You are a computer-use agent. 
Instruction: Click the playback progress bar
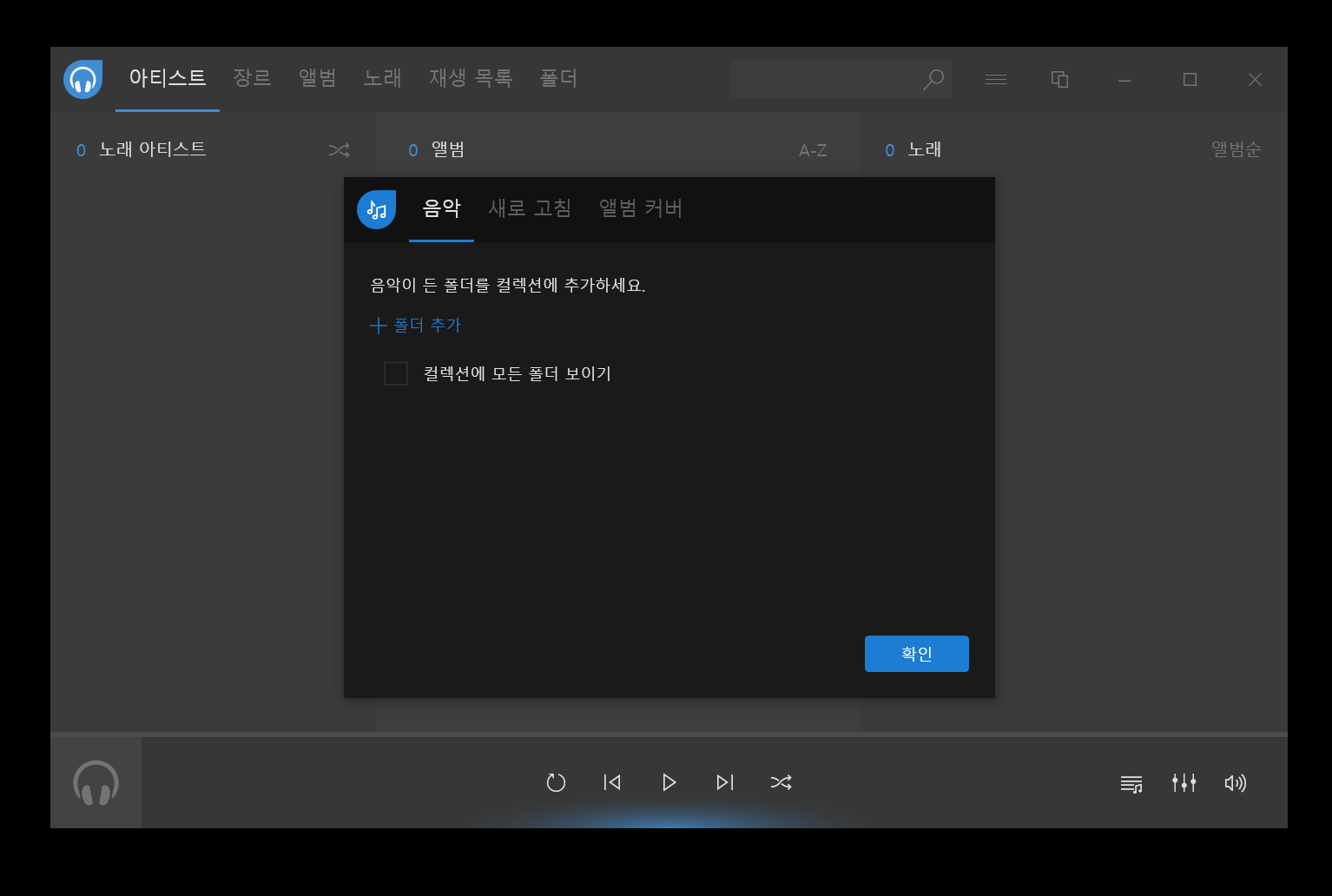coord(669,735)
